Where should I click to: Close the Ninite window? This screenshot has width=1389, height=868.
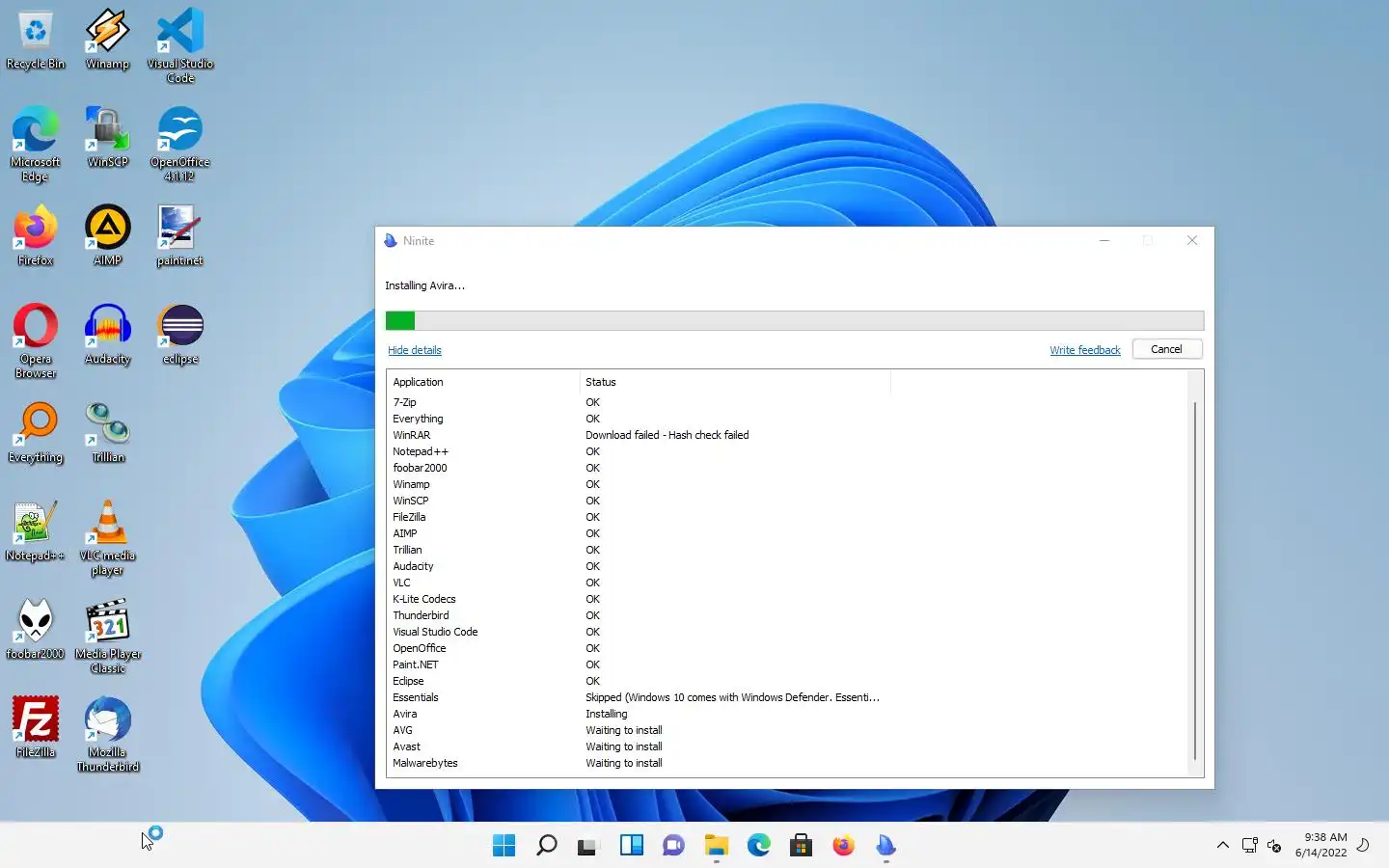click(x=1192, y=241)
